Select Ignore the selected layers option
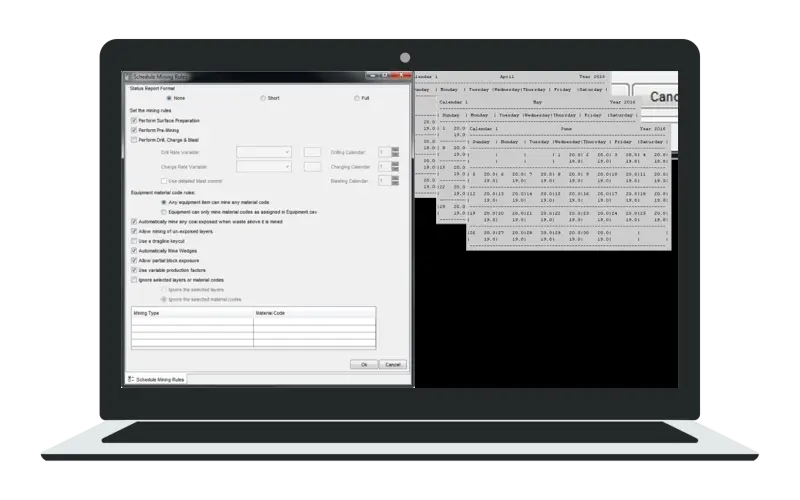The width and height of the screenshot is (800, 500). 164,290
